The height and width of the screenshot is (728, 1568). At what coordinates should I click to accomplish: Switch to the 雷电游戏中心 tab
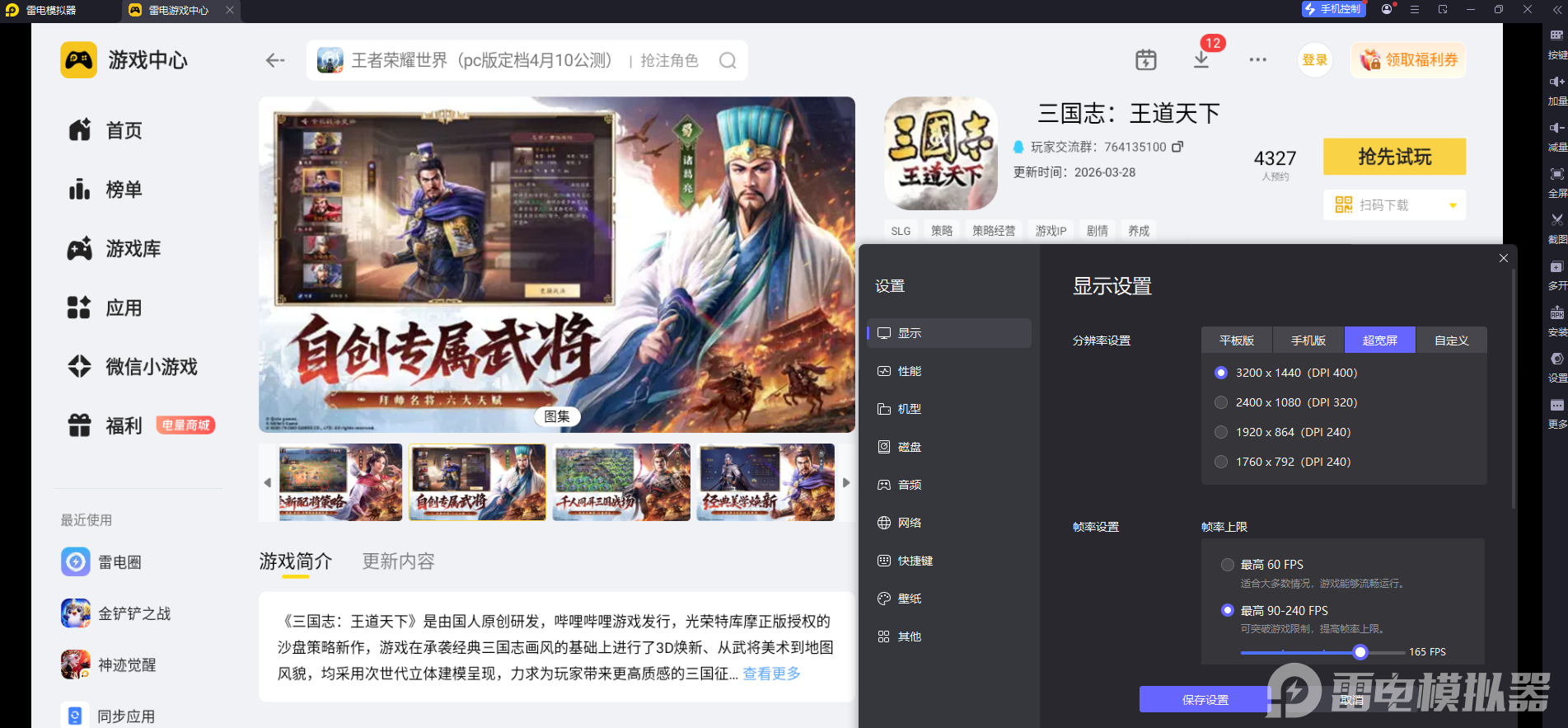[180, 10]
